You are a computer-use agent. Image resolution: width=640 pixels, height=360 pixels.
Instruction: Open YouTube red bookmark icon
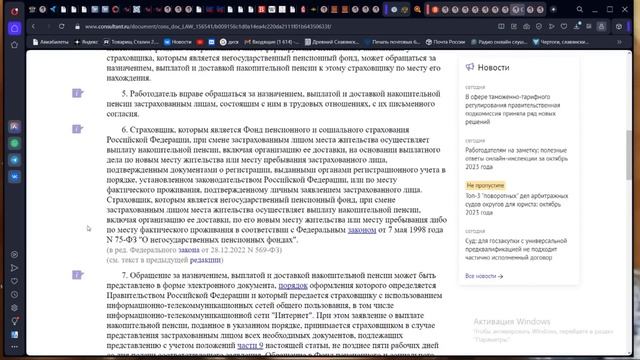pyautogui.click(x=200, y=42)
